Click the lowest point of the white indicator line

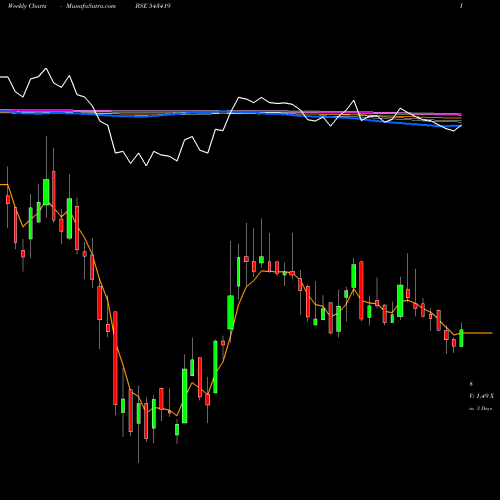click(146, 165)
